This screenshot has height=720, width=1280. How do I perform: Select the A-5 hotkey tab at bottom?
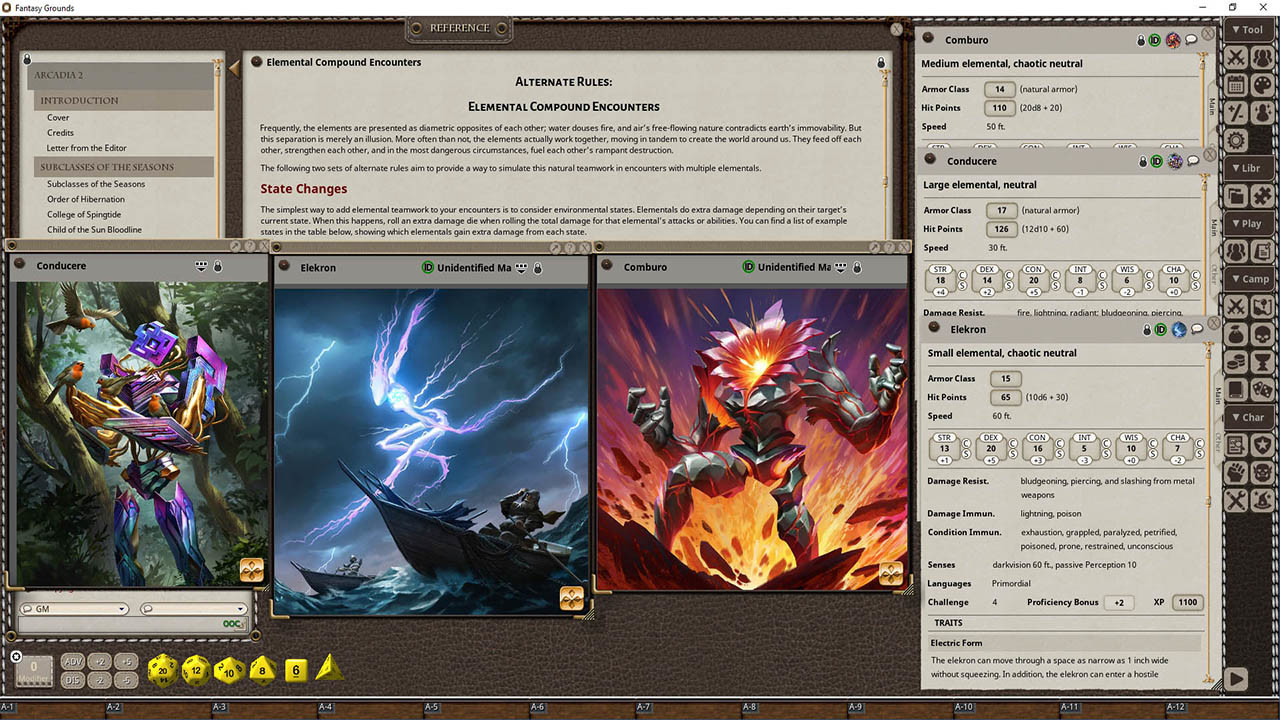430,705
